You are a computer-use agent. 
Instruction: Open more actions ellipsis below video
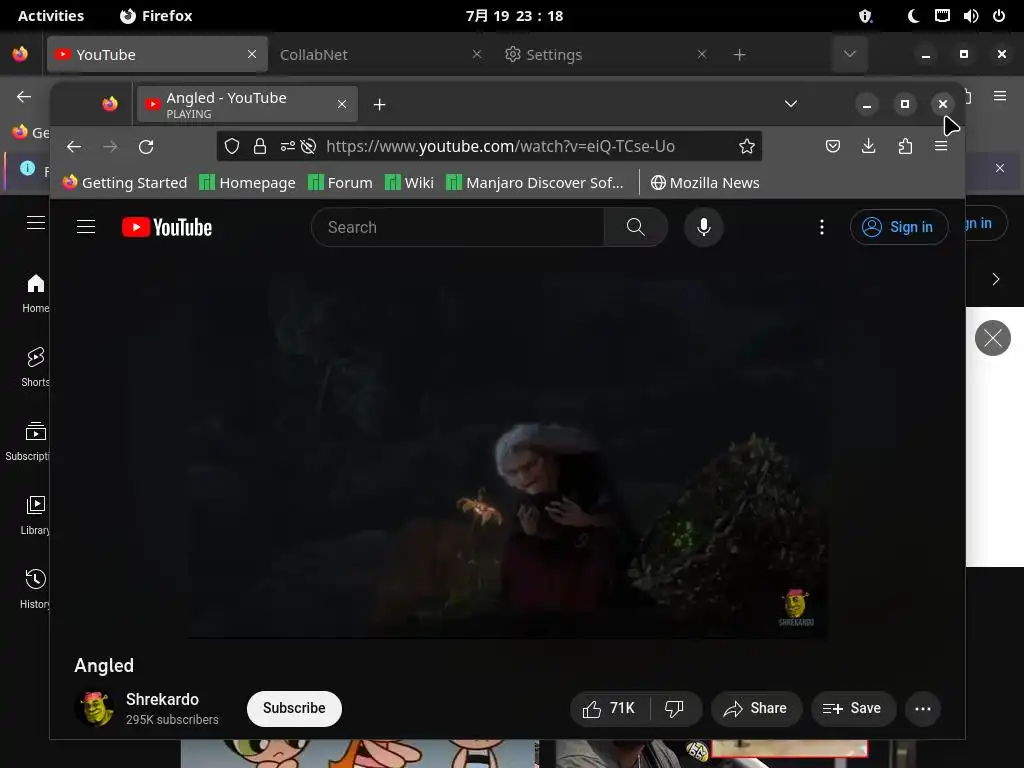point(923,709)
